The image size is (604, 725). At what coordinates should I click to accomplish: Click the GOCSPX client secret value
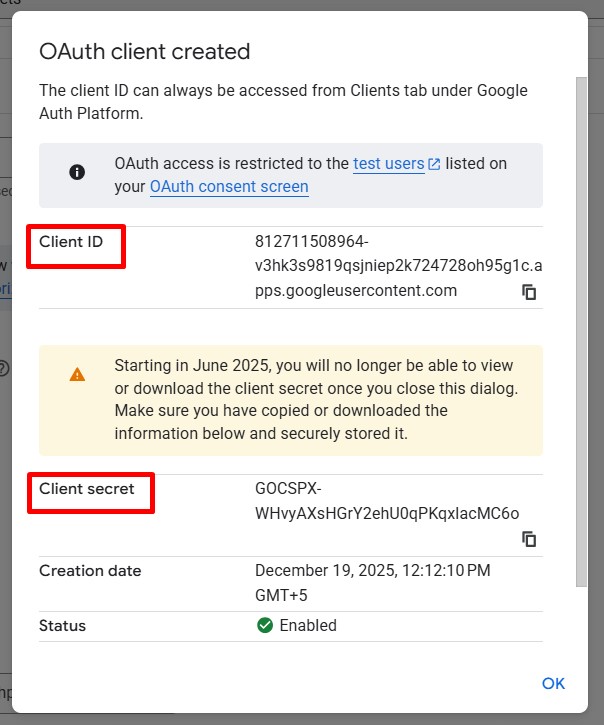(x=386, y=502)
